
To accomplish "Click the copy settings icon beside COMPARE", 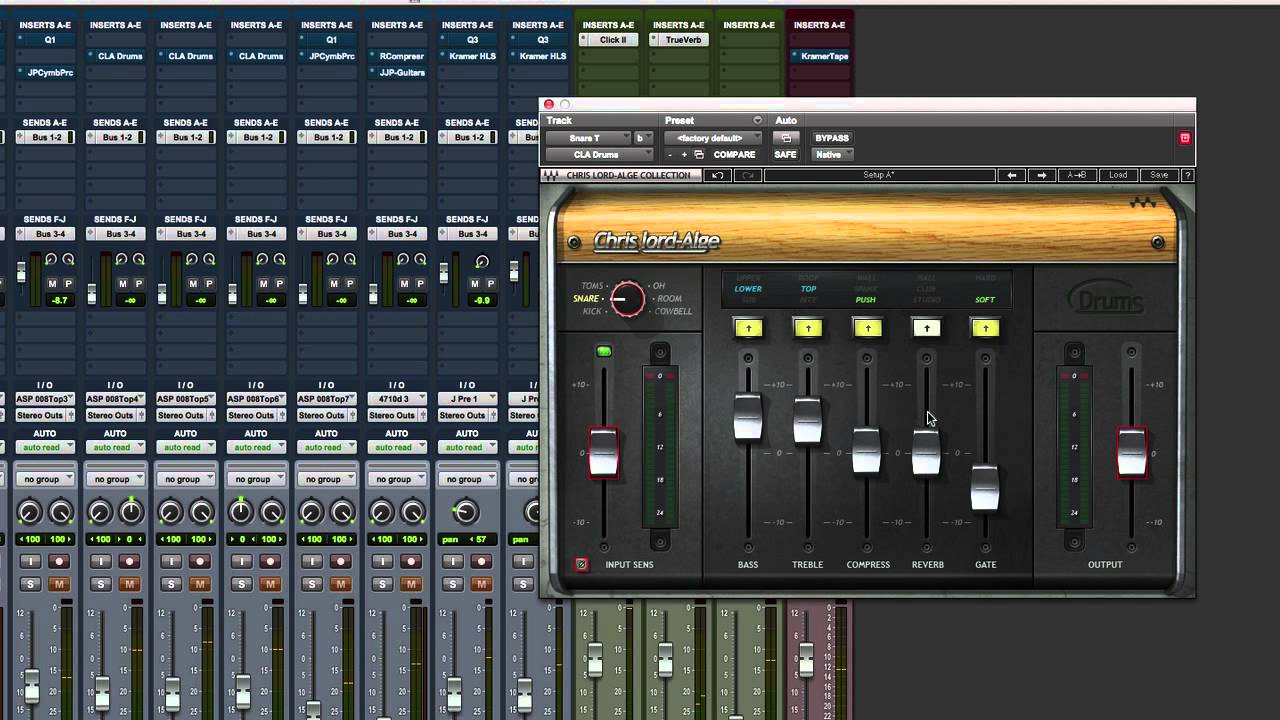I will 699,155.
